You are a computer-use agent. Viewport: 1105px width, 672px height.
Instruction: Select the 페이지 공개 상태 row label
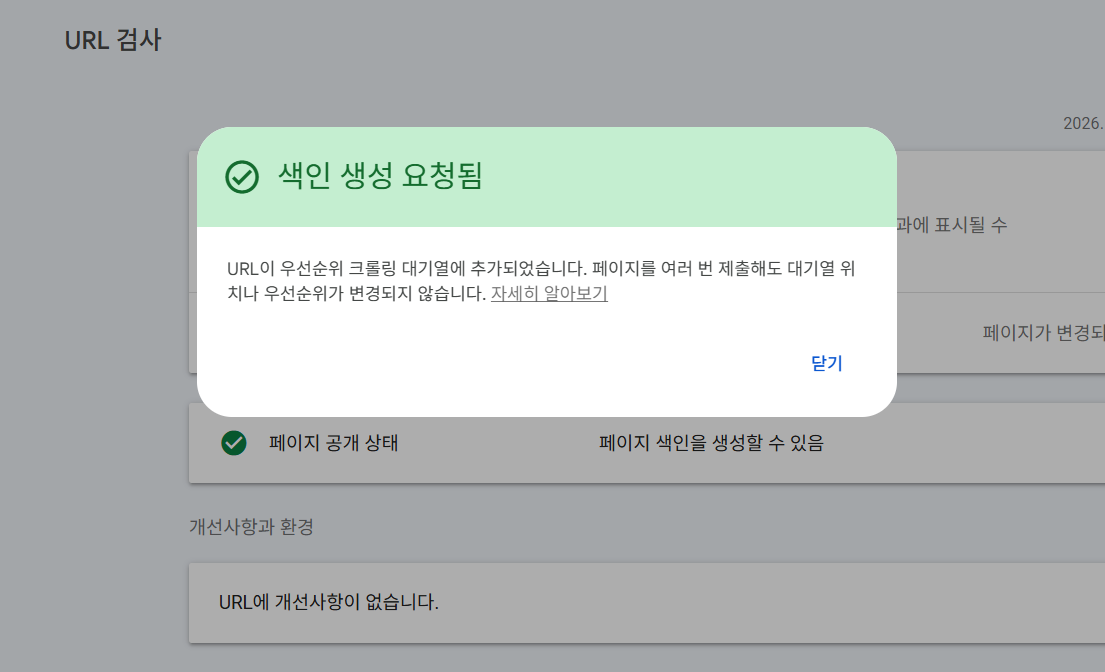[x=333, y=443]
